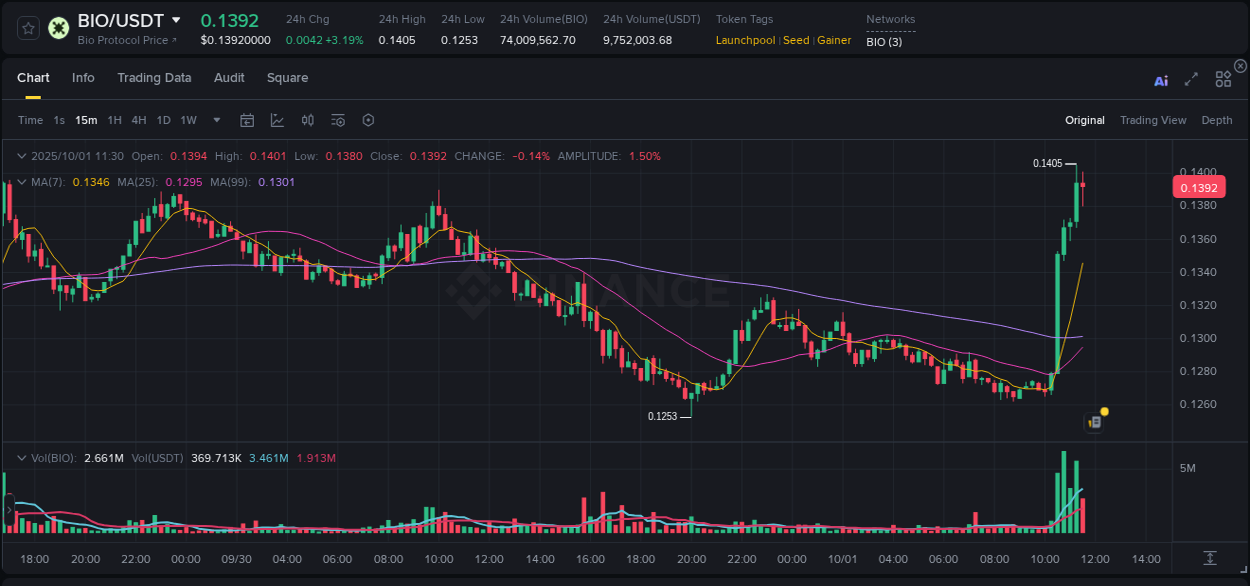Open chart settings via hexagon gear icon

tap(368, 120)
